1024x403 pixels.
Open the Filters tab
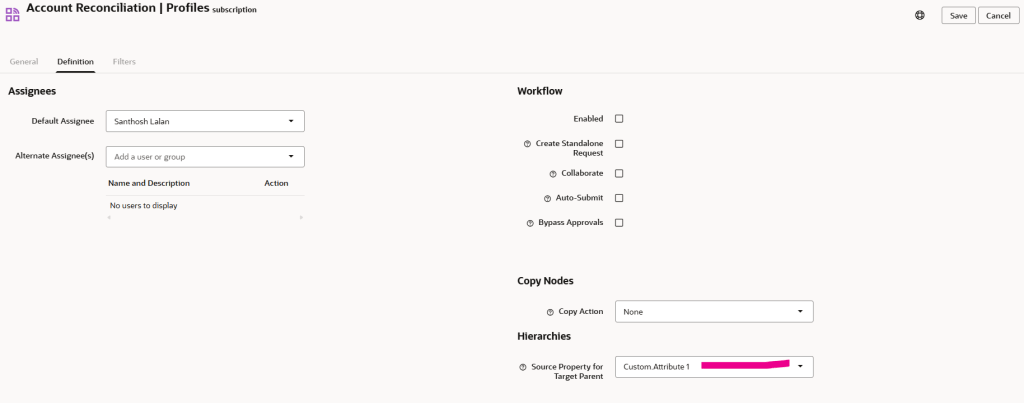click(124, 62)
